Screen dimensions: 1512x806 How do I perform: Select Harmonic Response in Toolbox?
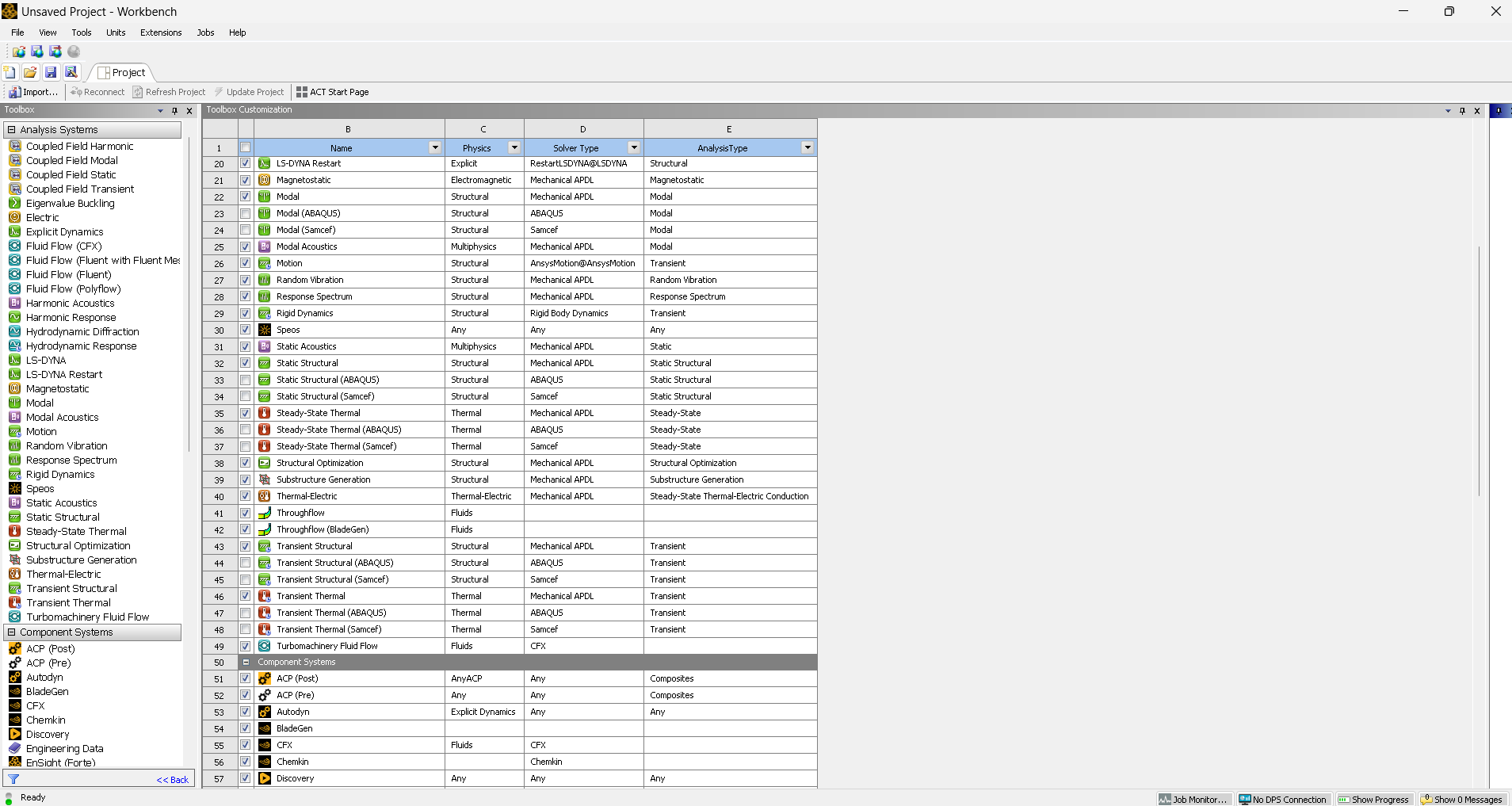tap(71, 317)
